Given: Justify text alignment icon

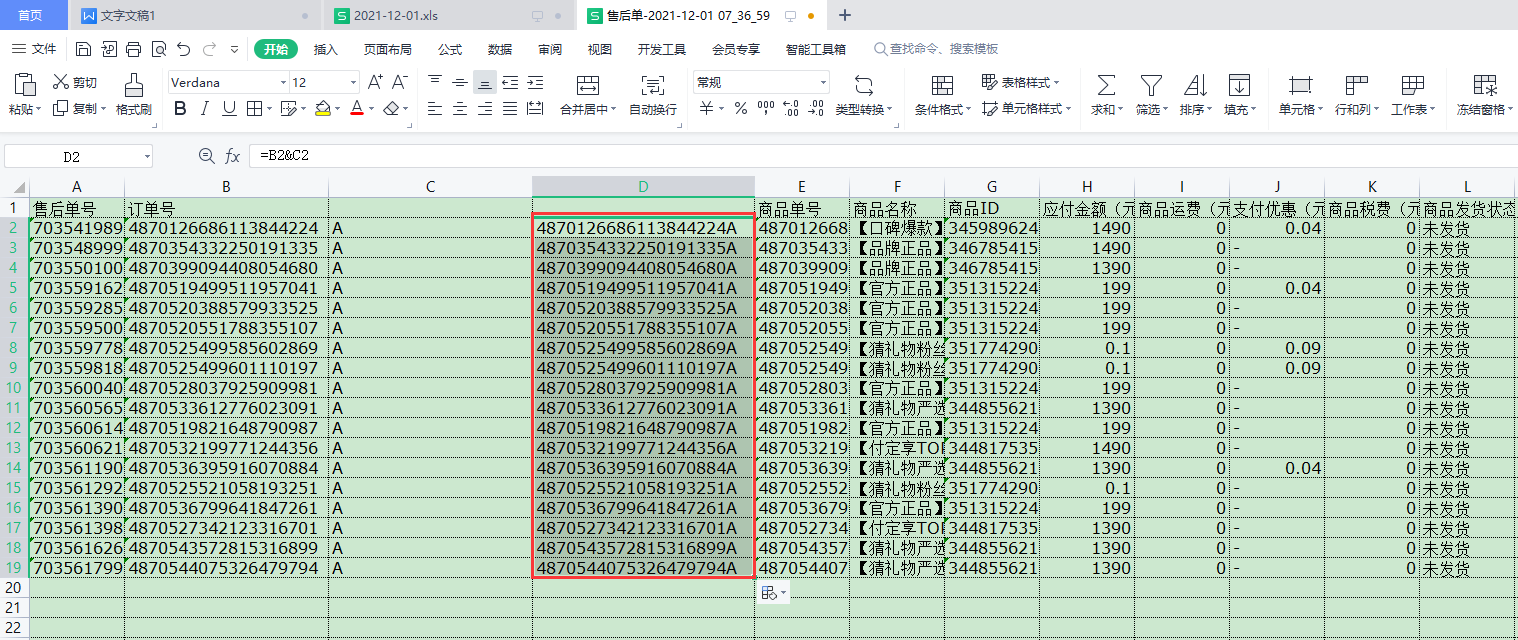Looking at the screenshot, I should [510, 108].
